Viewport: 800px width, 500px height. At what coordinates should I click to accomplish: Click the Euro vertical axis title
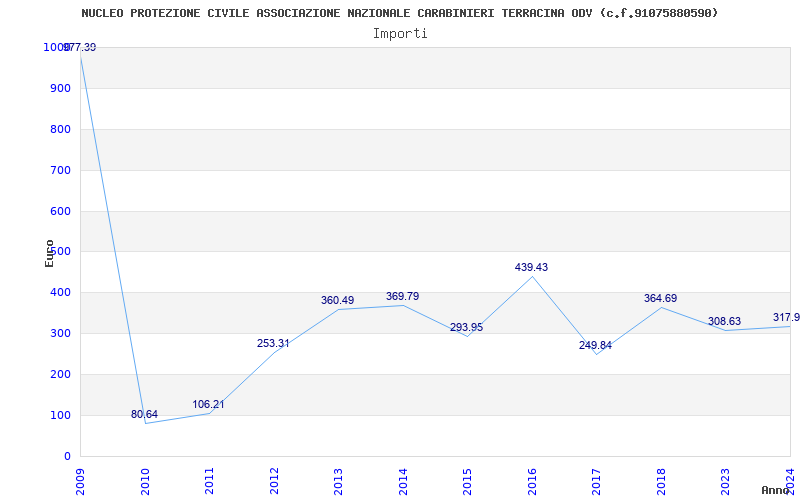coord(49,252)
